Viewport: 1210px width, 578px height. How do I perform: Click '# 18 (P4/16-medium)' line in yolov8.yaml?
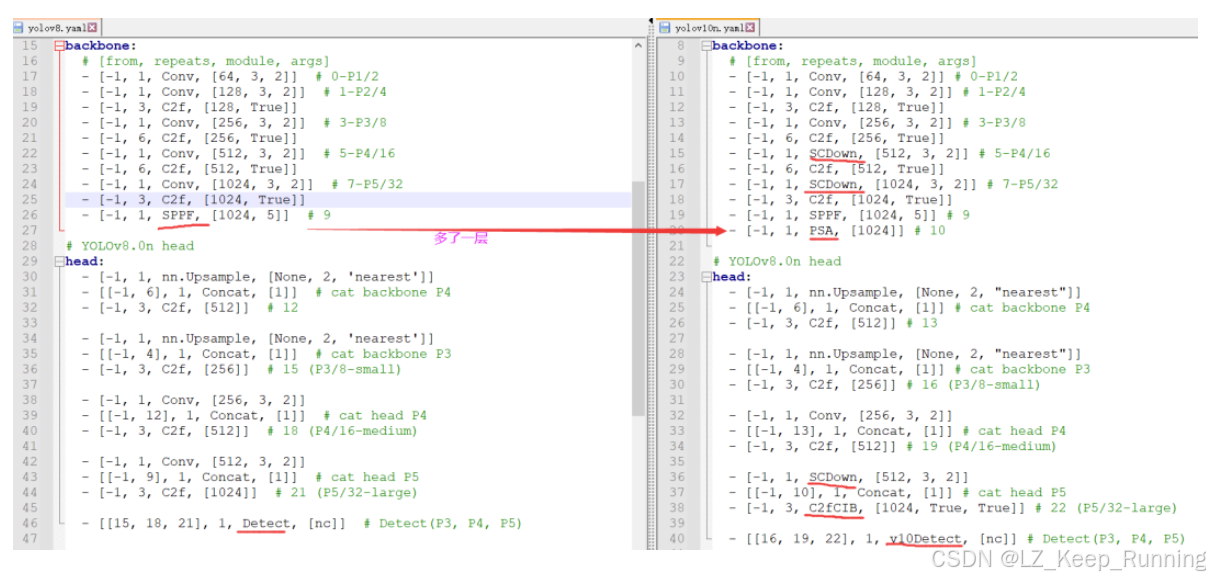point(250,431)
